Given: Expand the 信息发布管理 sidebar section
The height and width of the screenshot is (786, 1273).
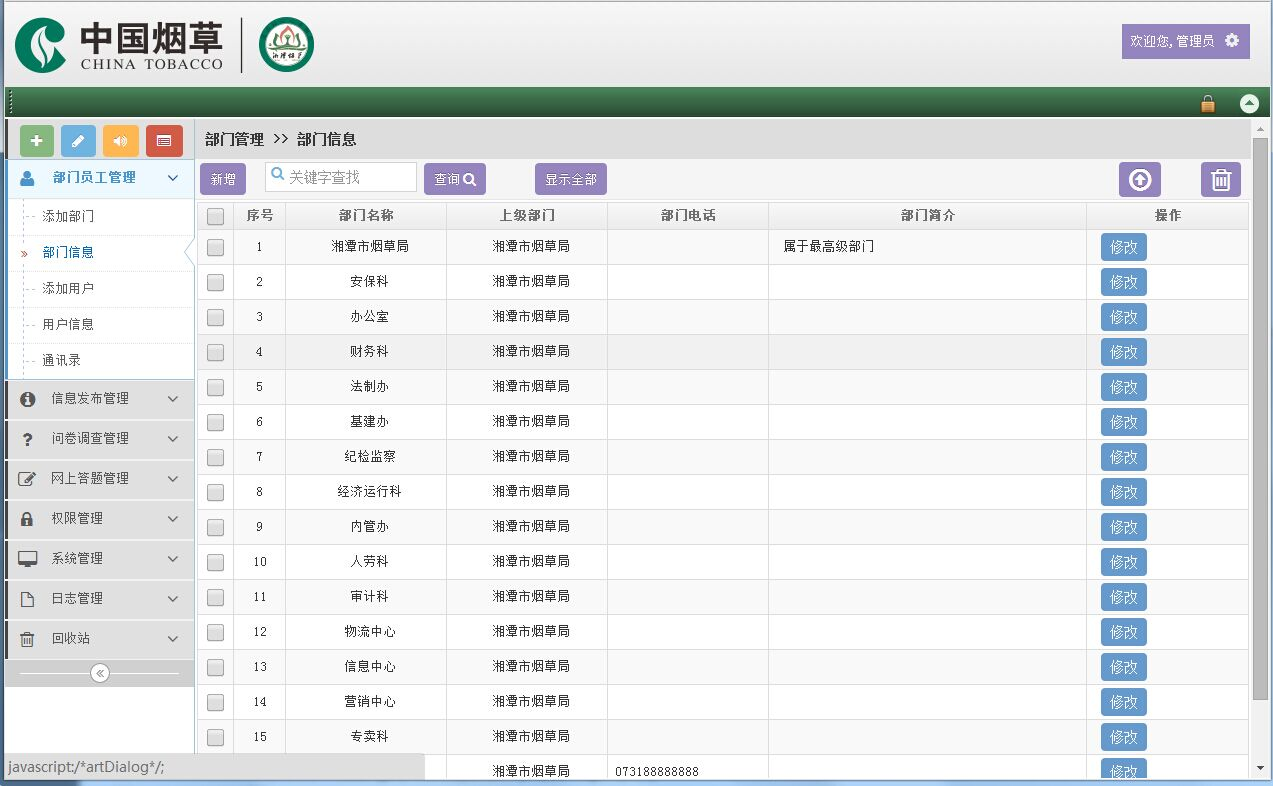Looking at the screenshot, I should [98, 398].
